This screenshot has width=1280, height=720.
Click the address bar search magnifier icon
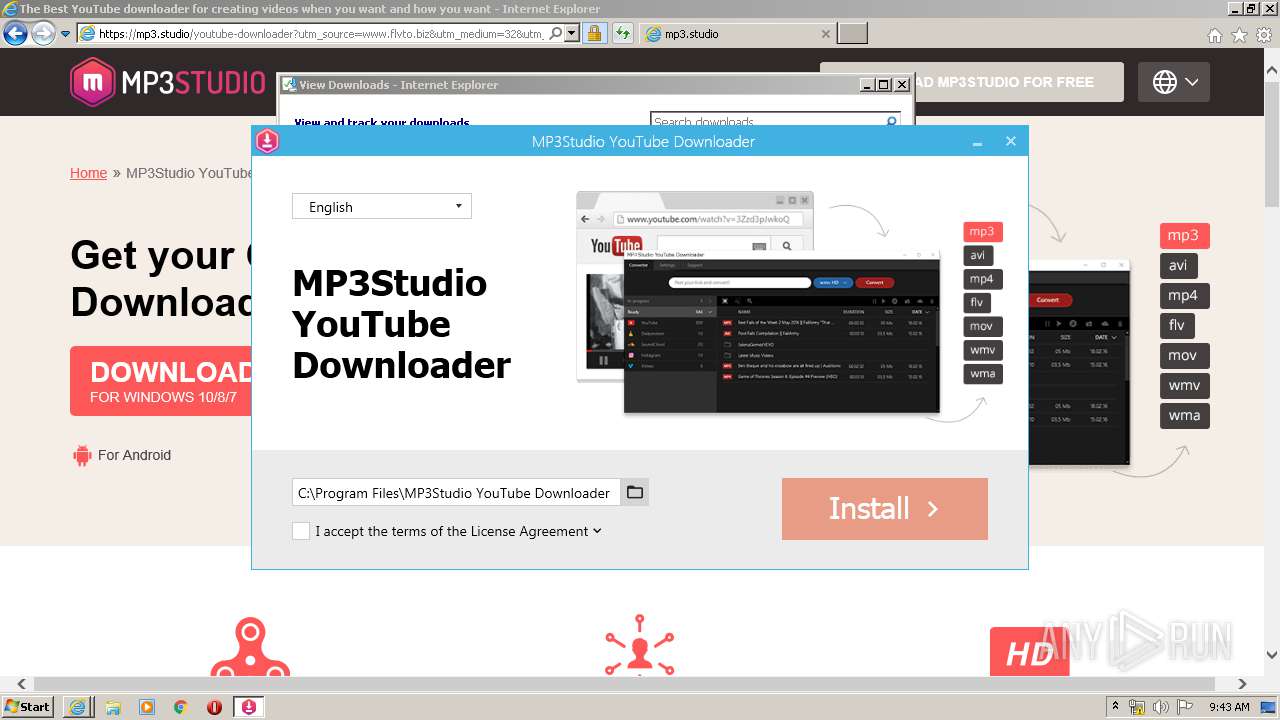[556, 34]
